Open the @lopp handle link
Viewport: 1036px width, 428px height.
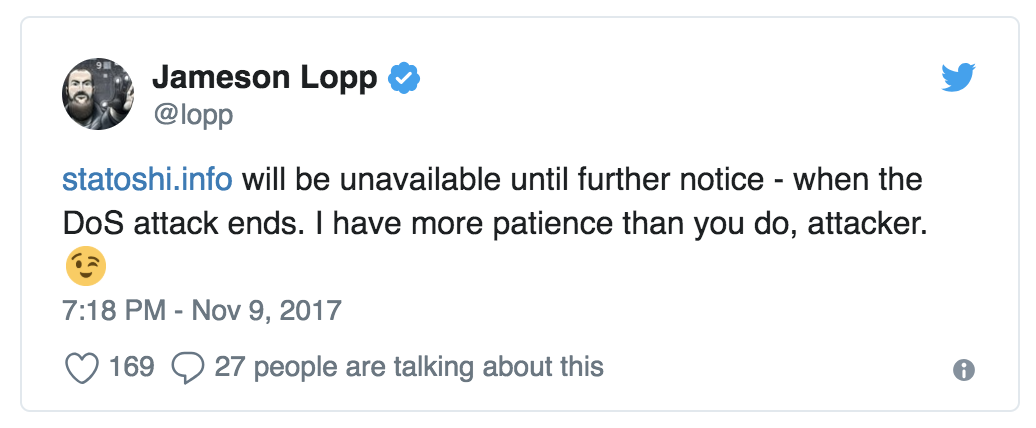tap(191, 114)
